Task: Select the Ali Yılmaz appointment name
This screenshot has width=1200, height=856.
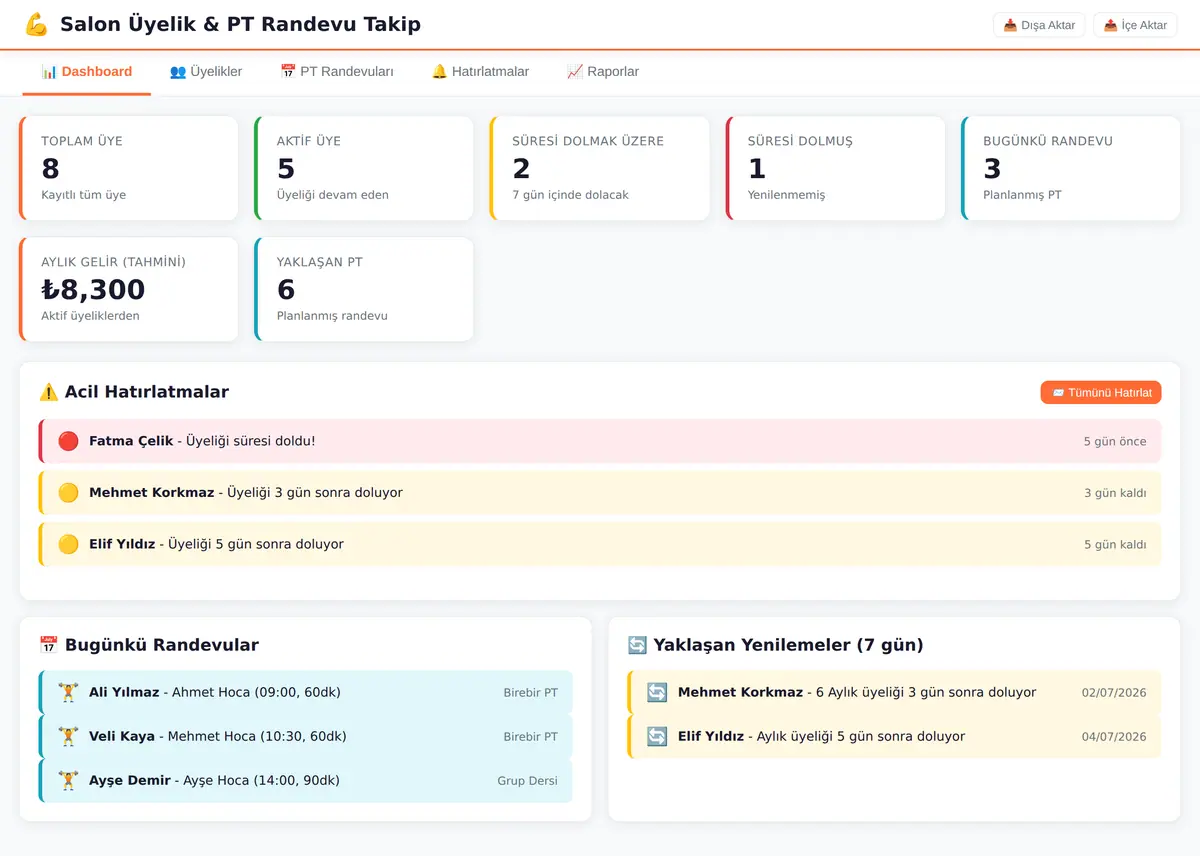Action: point(124,692)
